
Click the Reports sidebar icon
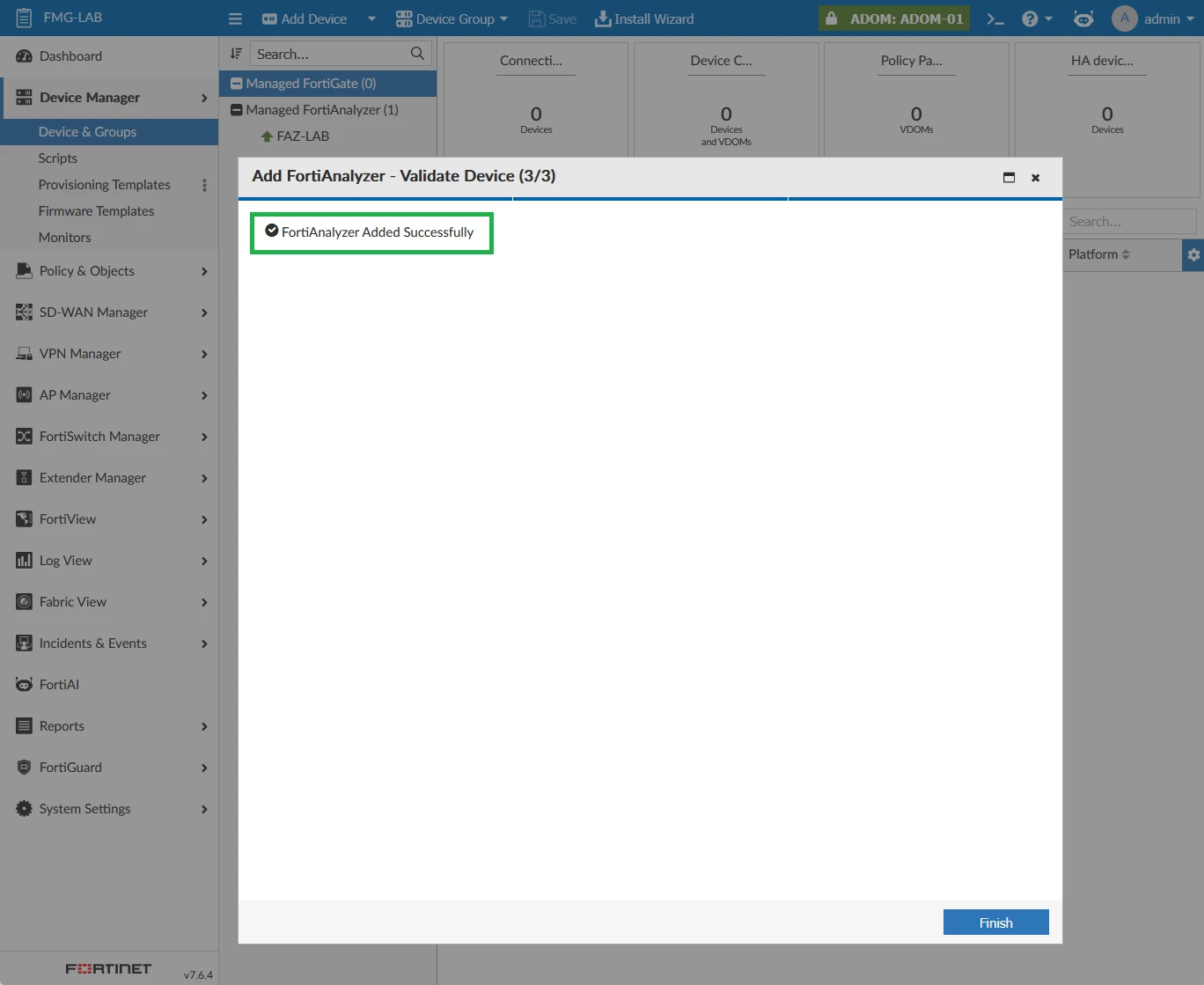tap(24, 726)
